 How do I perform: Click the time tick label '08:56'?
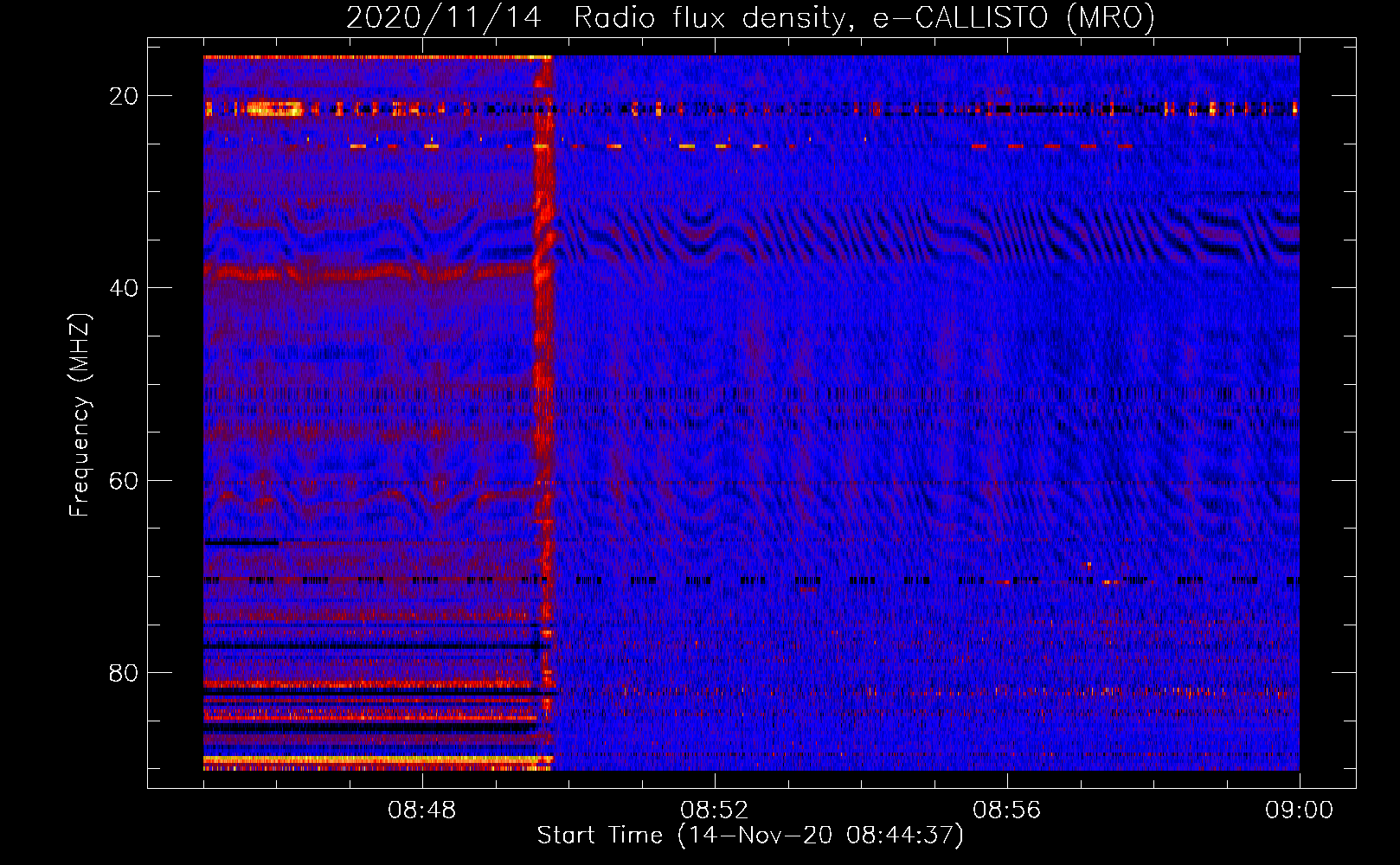1007,811
